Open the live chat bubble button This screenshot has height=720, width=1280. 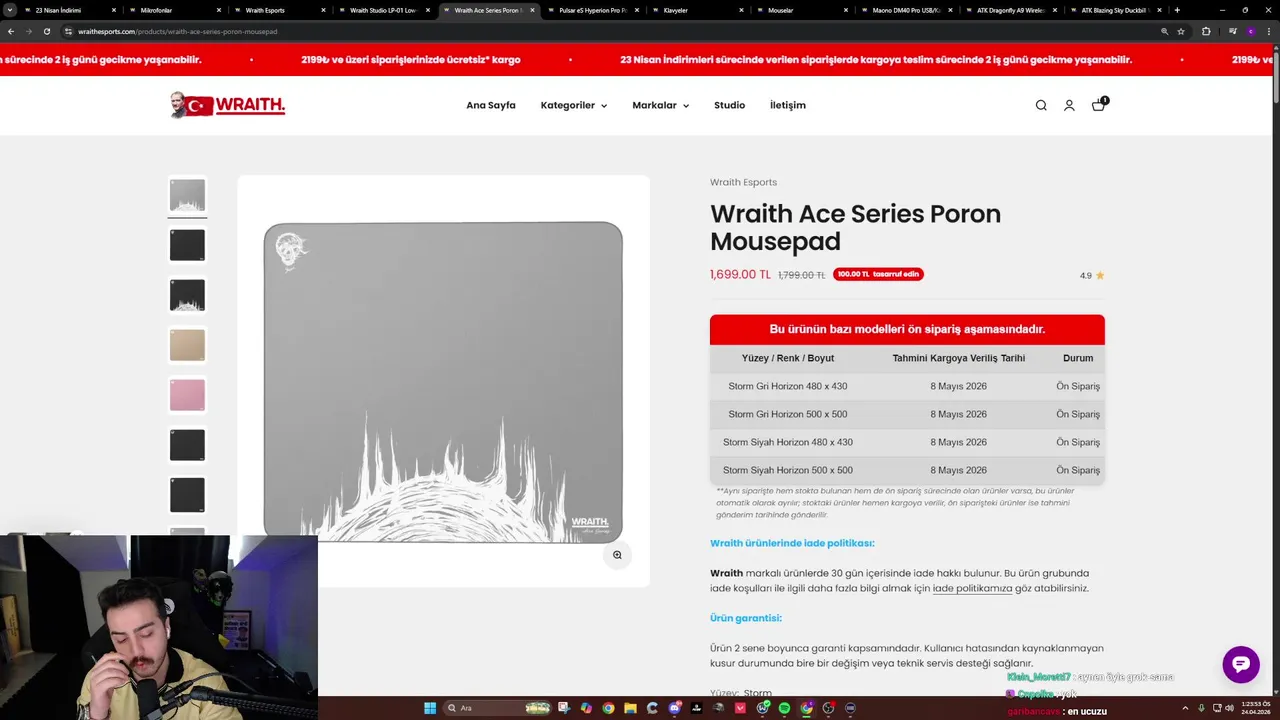pyautogui.click(x=1241, y=664)
